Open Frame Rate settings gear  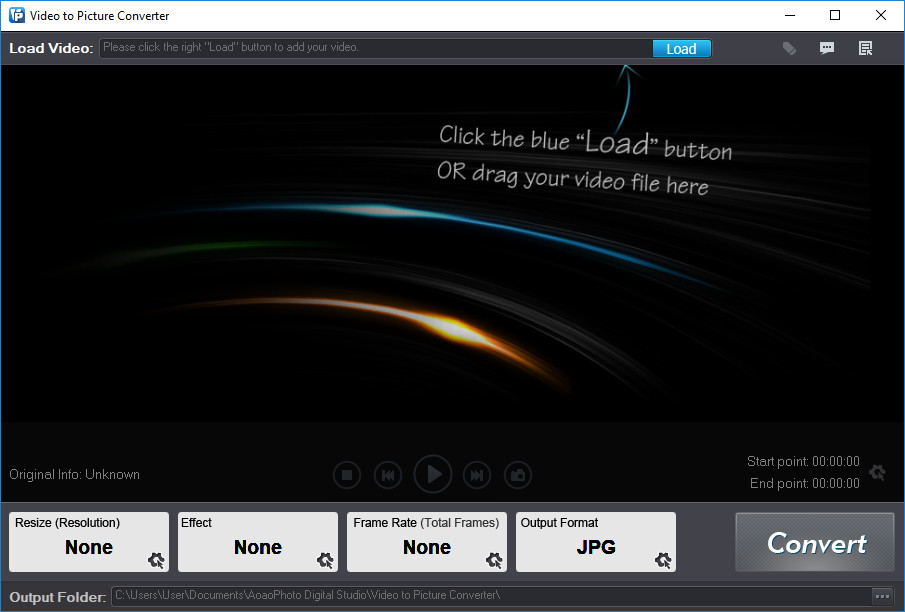(x=494, y=560)
